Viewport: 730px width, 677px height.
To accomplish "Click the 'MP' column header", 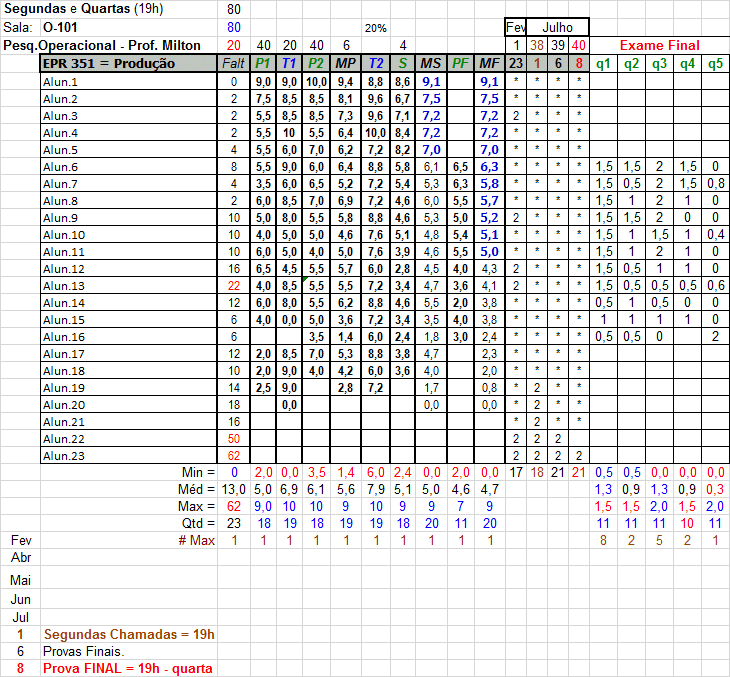I will point(346,64).
